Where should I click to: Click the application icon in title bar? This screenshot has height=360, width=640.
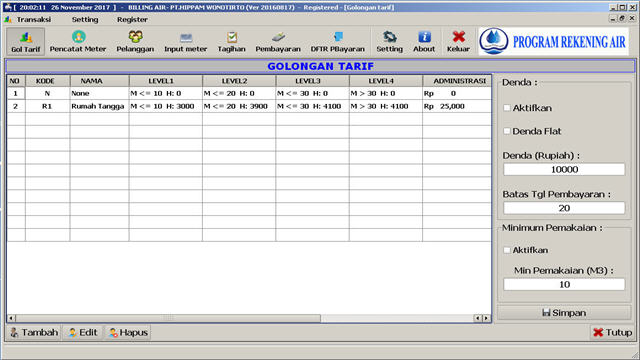[7, 7]
